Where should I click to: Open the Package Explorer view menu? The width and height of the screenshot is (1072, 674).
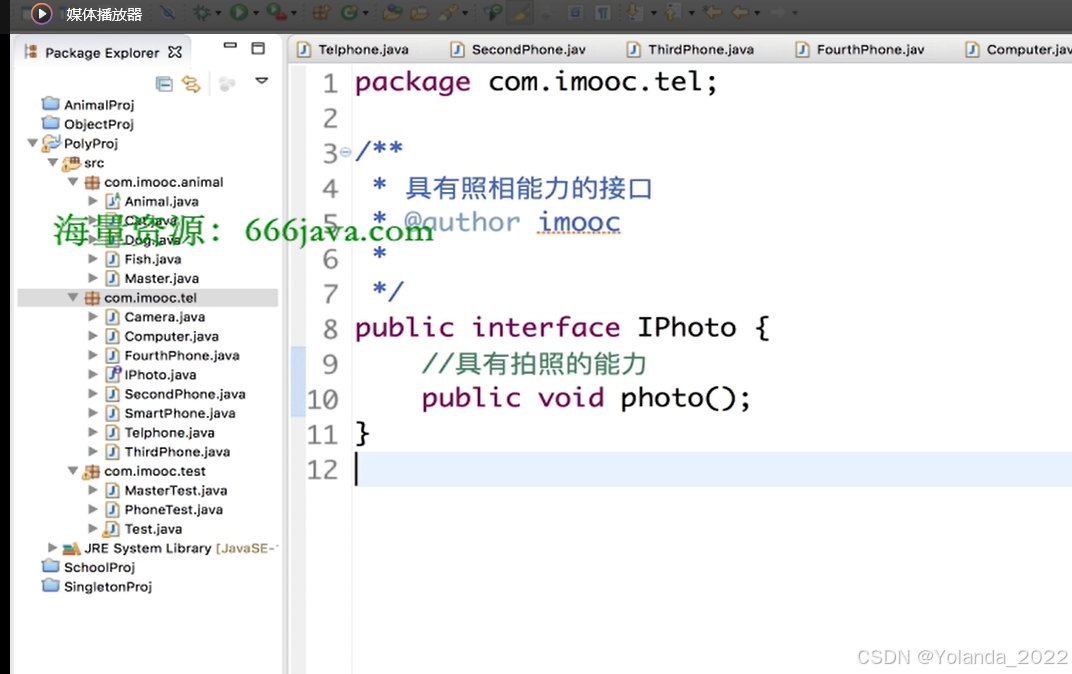point(261,81)
